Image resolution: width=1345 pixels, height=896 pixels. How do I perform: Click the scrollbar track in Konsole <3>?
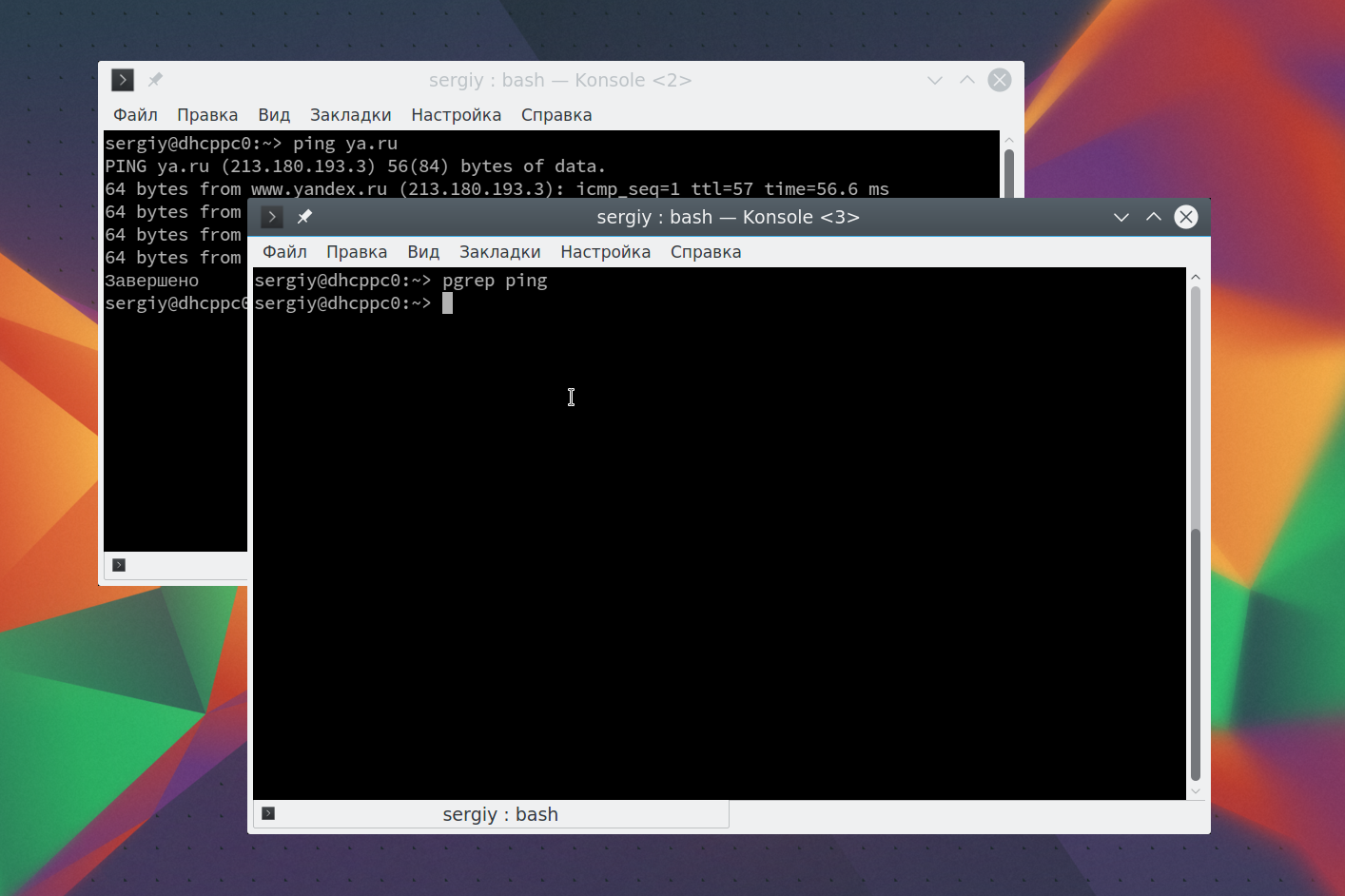[x=1196, y=534]
